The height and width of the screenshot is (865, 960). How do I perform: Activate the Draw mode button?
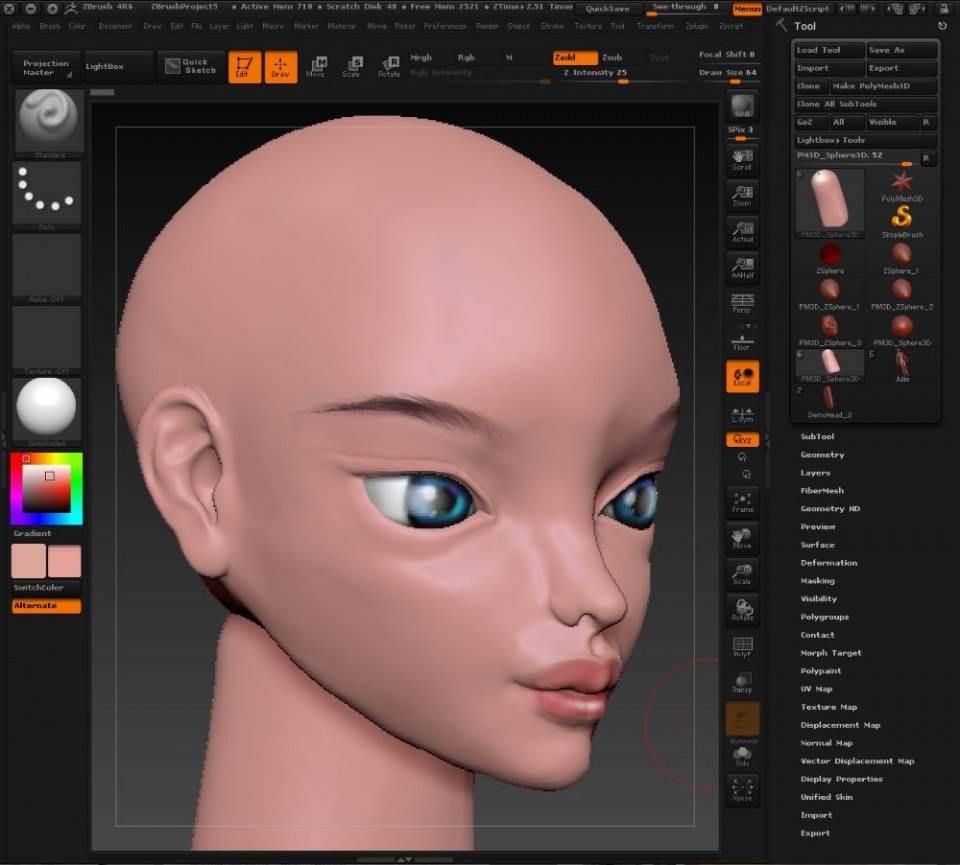[x=280, y=67]
